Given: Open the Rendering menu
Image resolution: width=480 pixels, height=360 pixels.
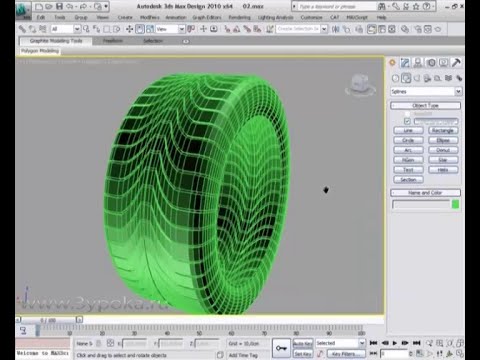Looking at the screenshot, I should (239, 17).
